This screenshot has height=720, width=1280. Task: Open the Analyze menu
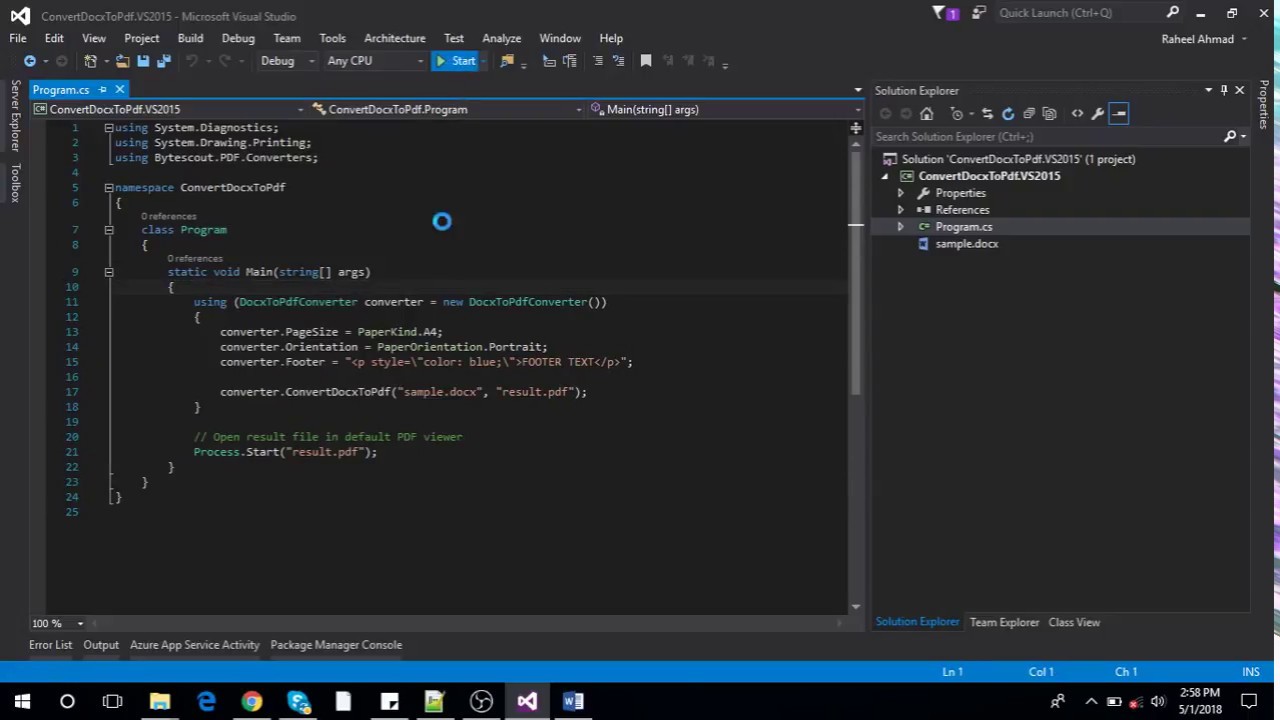pyautogui.click(x=502, y=38)
